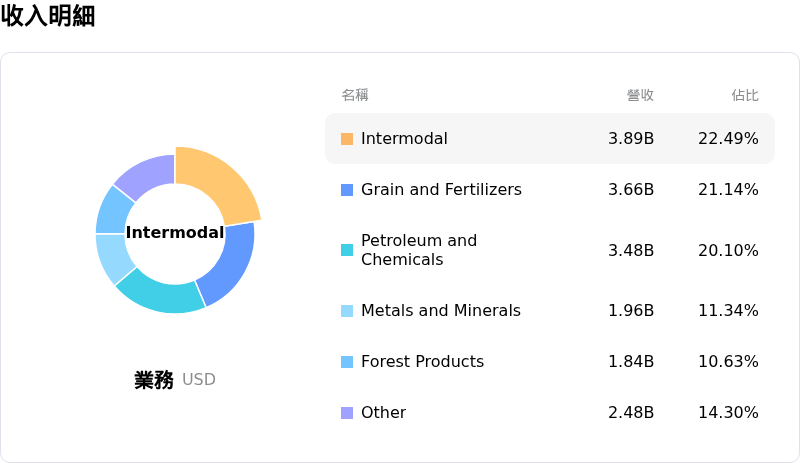Viewport: 800px width, 463px height.
Task: Click the orange Intermodal legend swatch
Action: (347, 139)
